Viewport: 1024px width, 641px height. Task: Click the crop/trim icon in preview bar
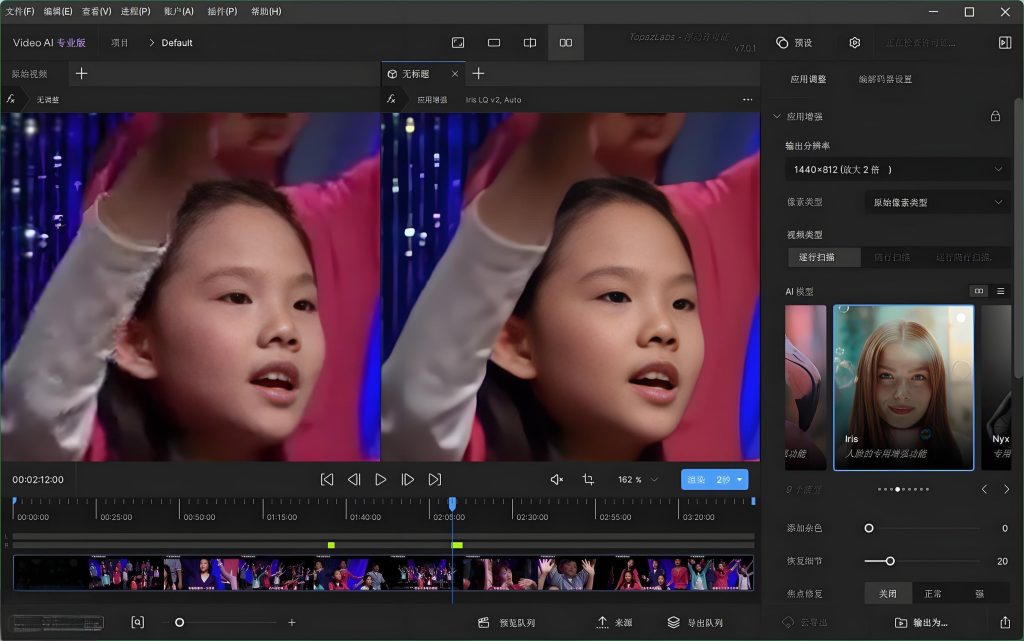pyautogui.click(x=588, y=479)
